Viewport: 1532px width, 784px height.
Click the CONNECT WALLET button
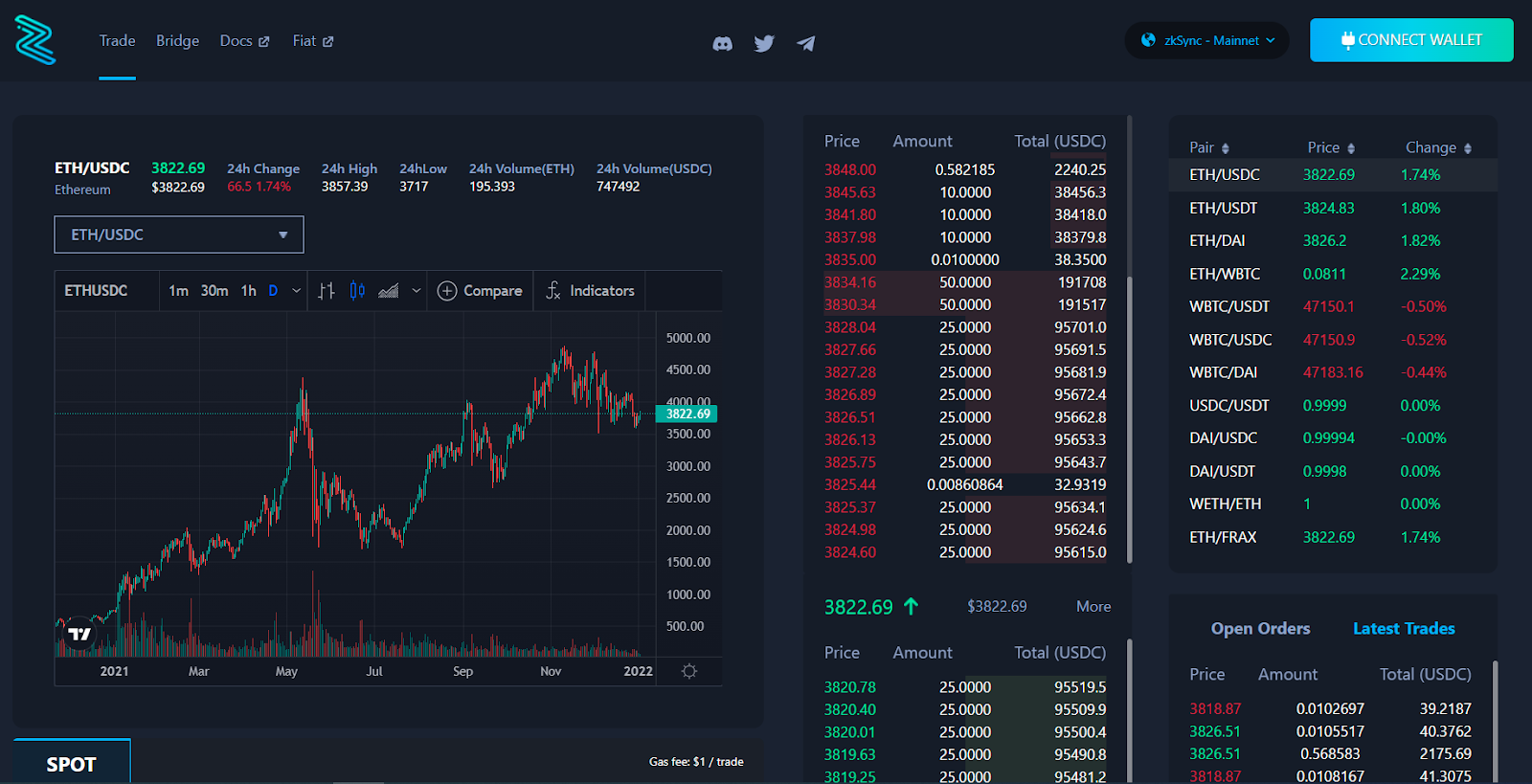pyautogui.click(x=1411, y=40)
